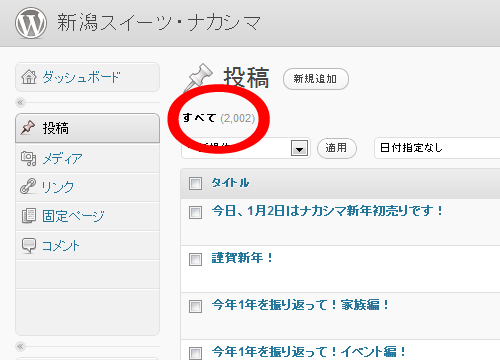Open the site title 新潟スイーツ・ナカシマ
Image resolution: width=500 pixels, height=360 pixels.
click(159, 23)
